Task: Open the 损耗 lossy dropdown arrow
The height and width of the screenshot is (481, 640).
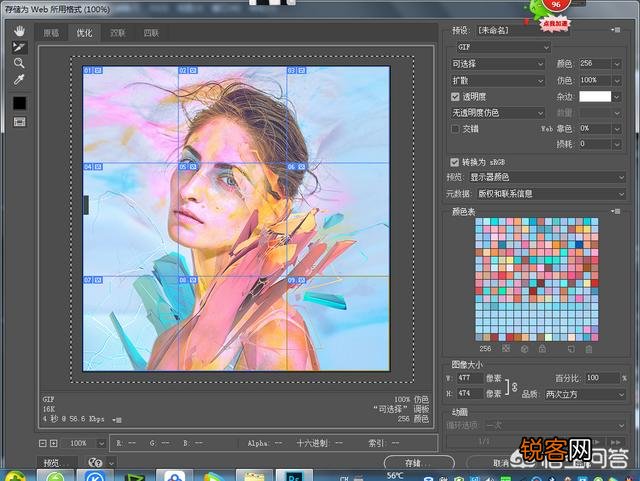Action: click(616, 144)
